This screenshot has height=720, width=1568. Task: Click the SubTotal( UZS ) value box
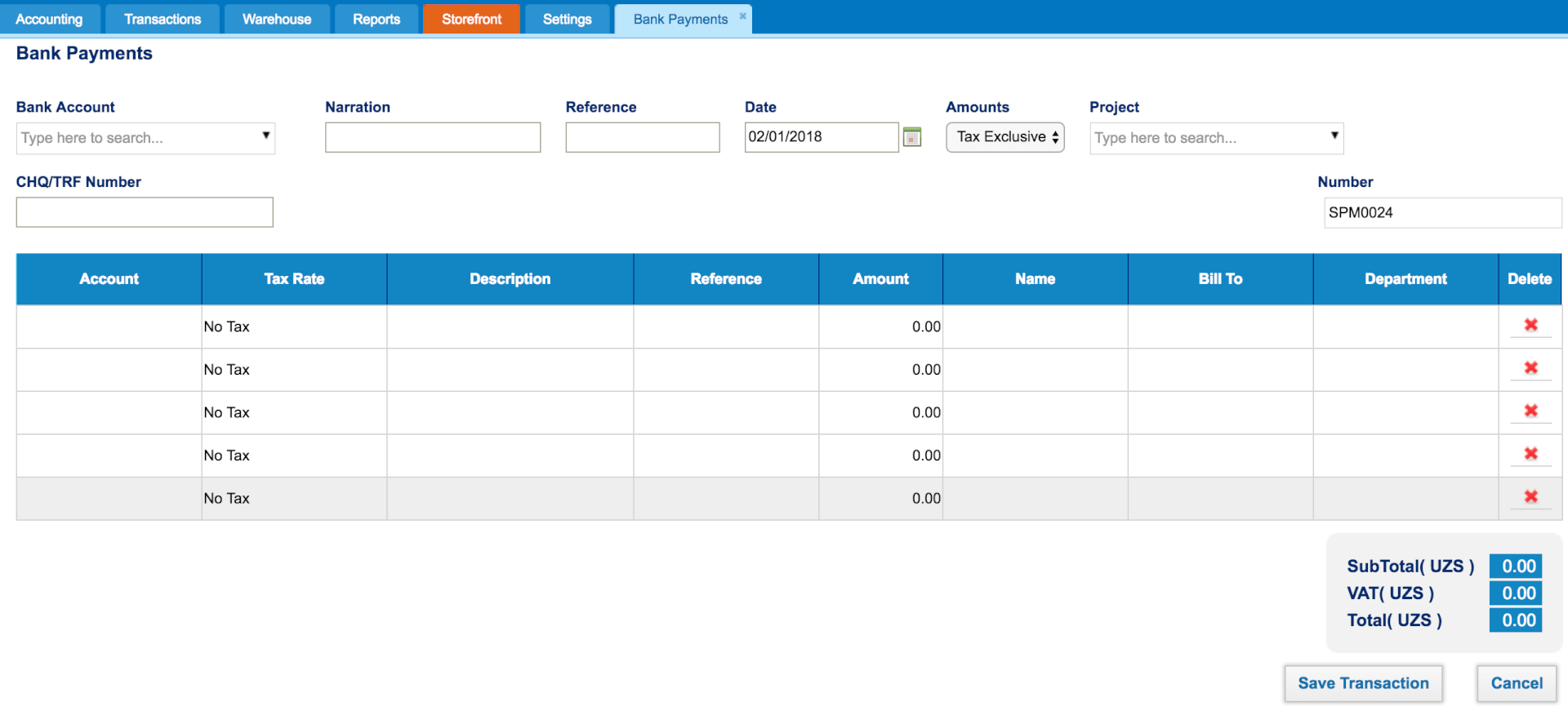[x=1516, y=566]
